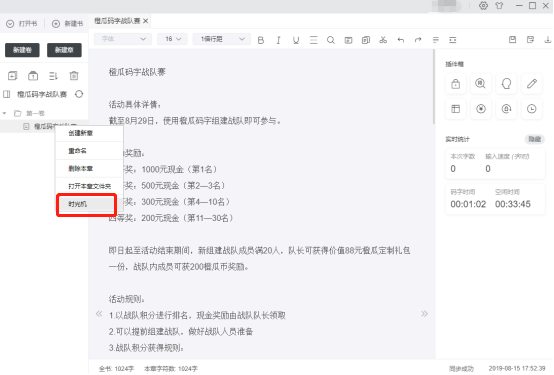Open the 字体 font dropdown
The image size is (554, 375).
point(123,39)
